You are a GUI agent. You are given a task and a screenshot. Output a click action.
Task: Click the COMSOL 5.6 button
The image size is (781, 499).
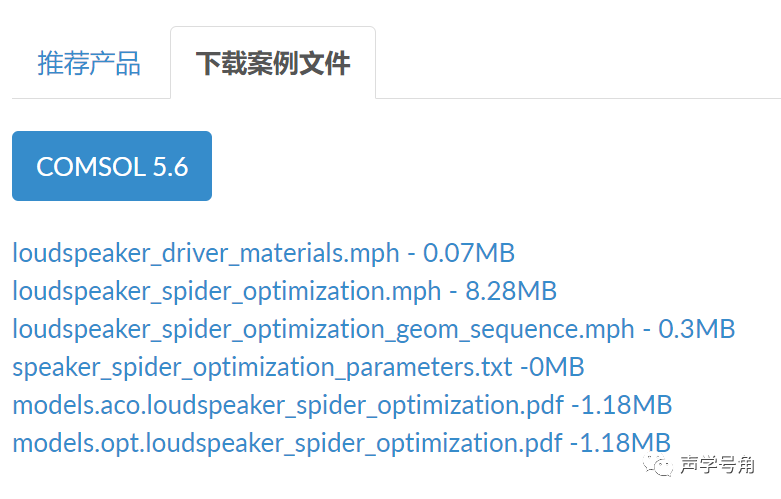pos(112,166)
